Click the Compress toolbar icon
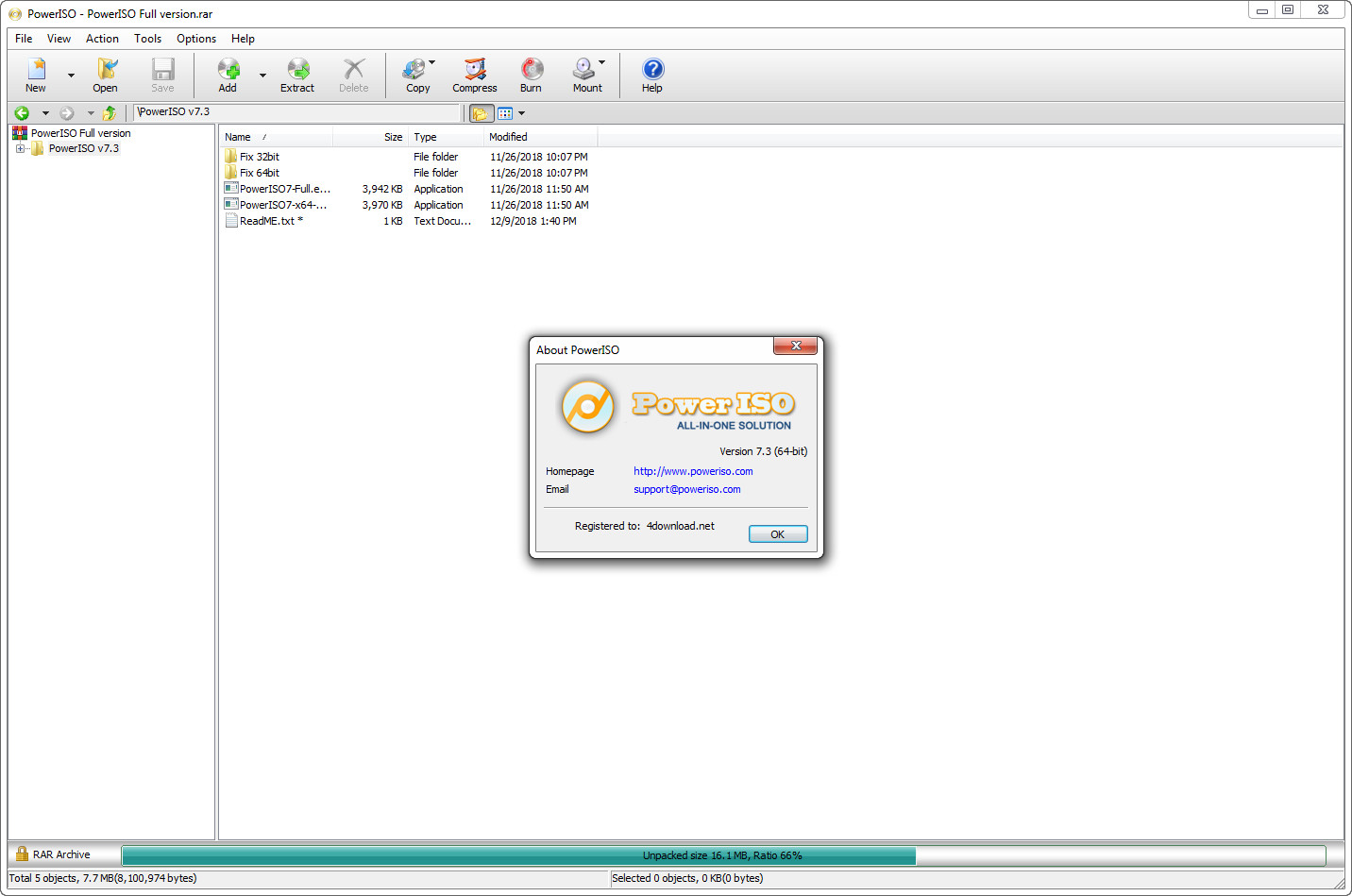The width and height of the screenshot is (1352, 896). 475,75
